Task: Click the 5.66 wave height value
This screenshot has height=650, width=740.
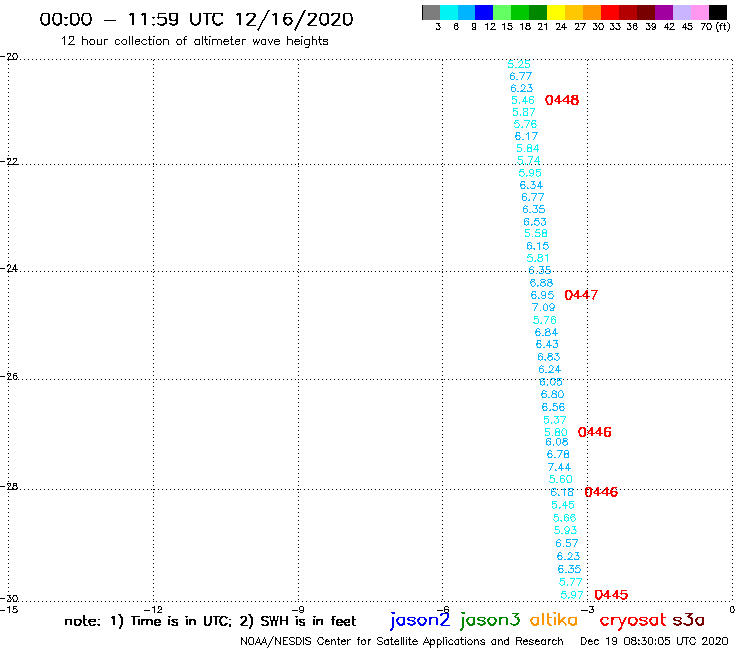Action: (564, 518)
